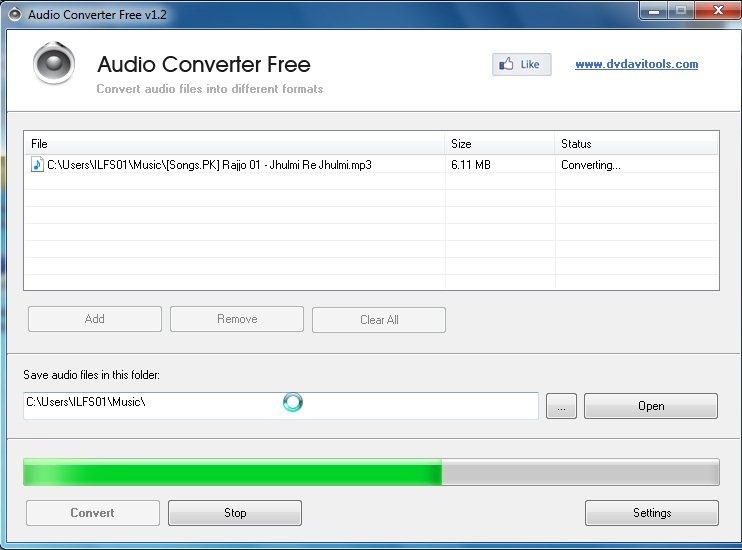Image resolution: width=742 pixels, height=550 pixels.
Task: Click the Add button
Action: click(95, 319)
